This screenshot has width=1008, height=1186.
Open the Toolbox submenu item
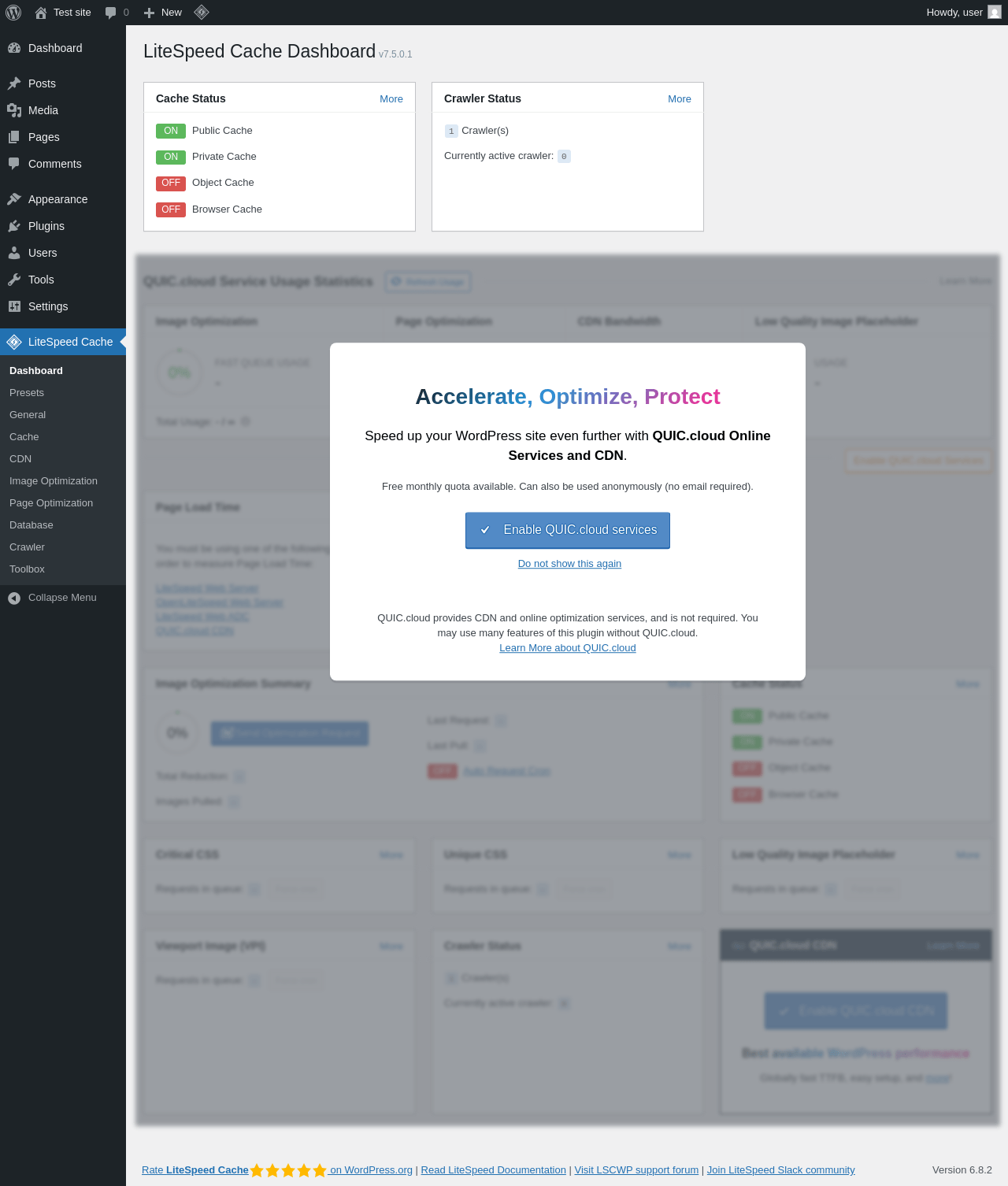[x=28, y=569]
